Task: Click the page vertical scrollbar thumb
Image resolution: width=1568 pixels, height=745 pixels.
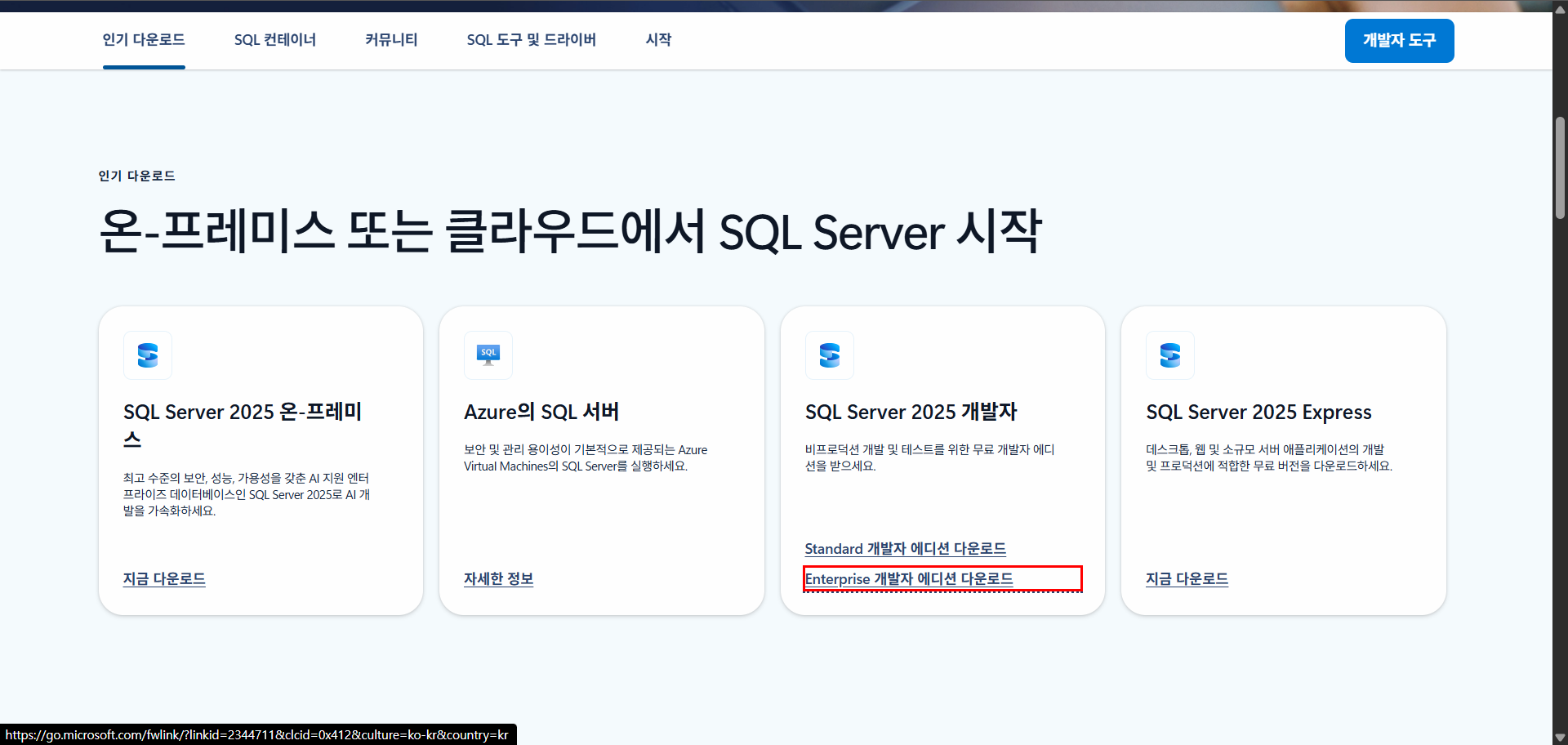Action: coord(1560,168)
